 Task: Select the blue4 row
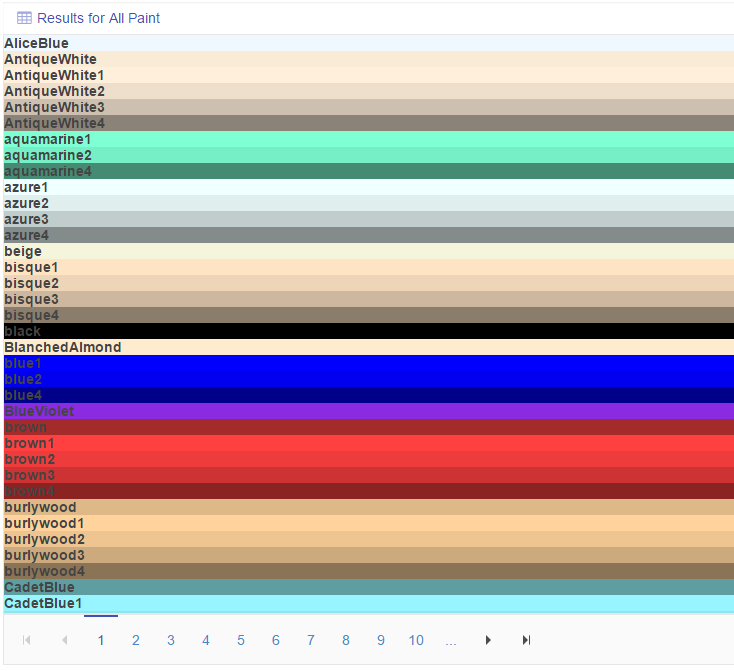pos(369,395)
